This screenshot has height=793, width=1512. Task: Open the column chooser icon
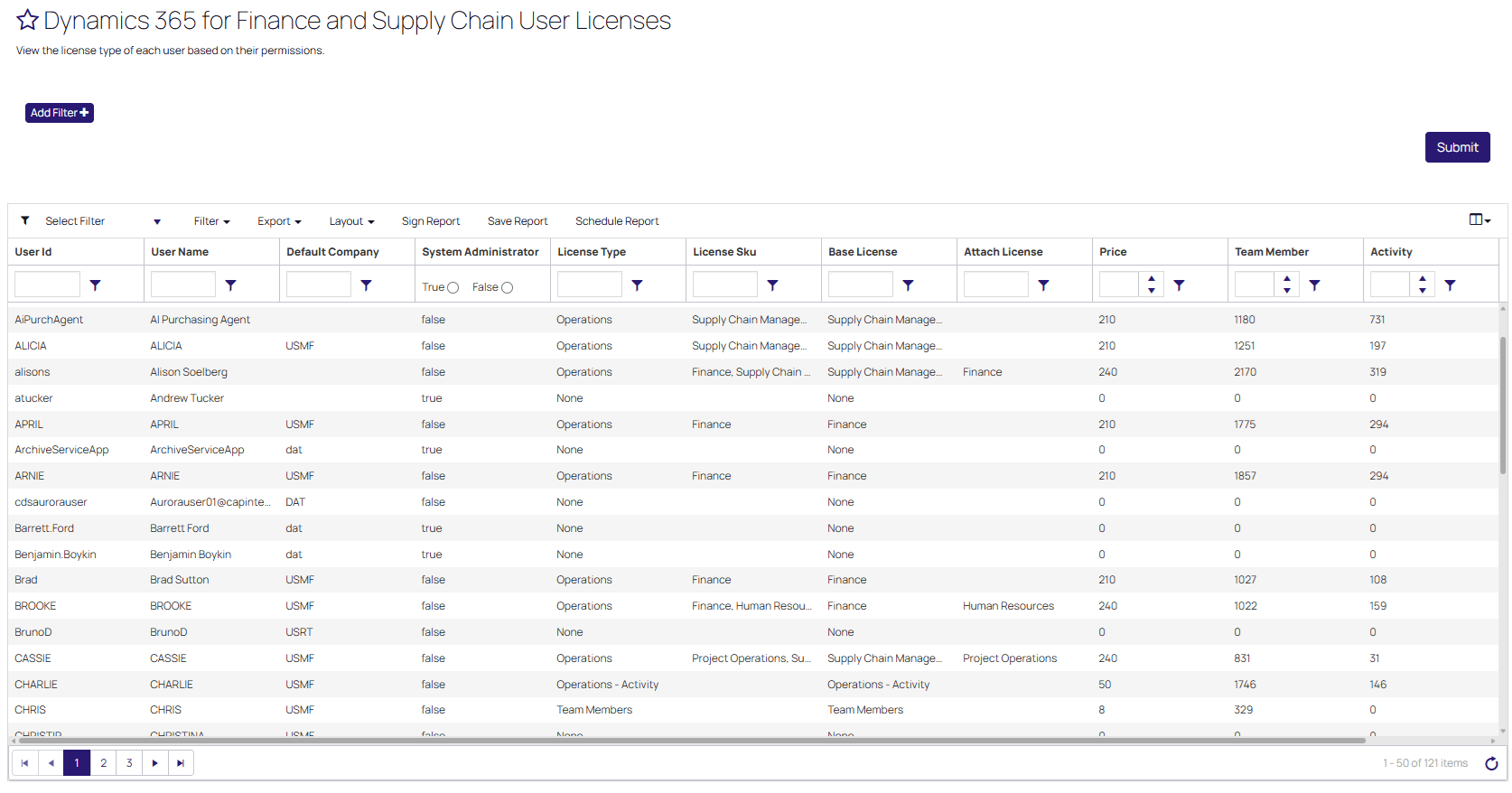(x=1479, y=220)
